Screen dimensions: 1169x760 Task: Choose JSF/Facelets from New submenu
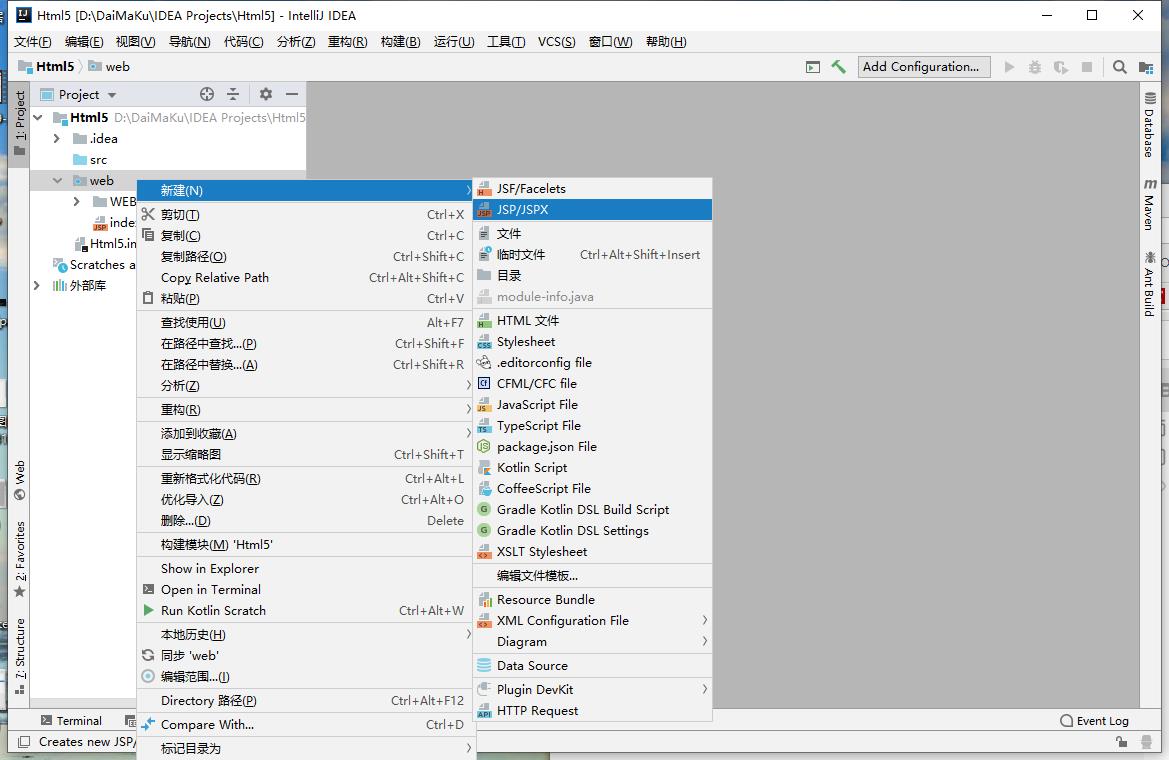(x=593, y=189)
